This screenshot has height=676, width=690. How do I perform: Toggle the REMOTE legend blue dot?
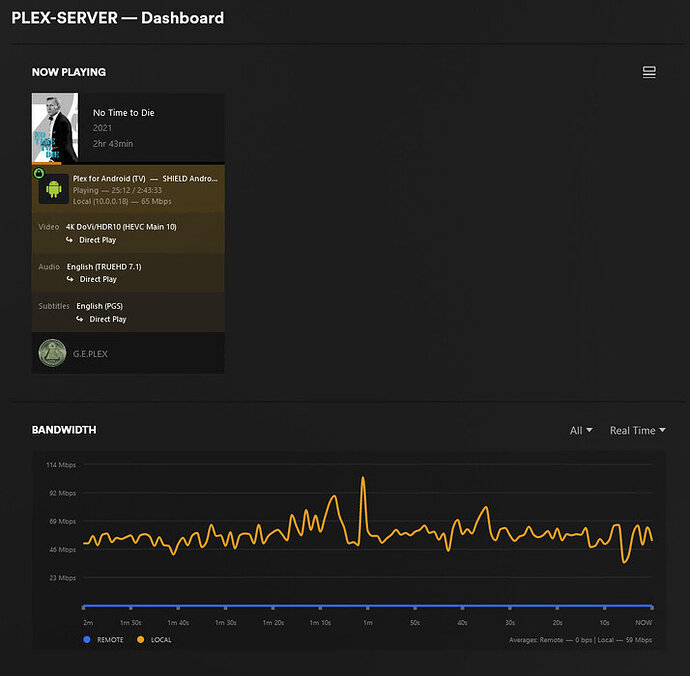click(x=87, y=639)
